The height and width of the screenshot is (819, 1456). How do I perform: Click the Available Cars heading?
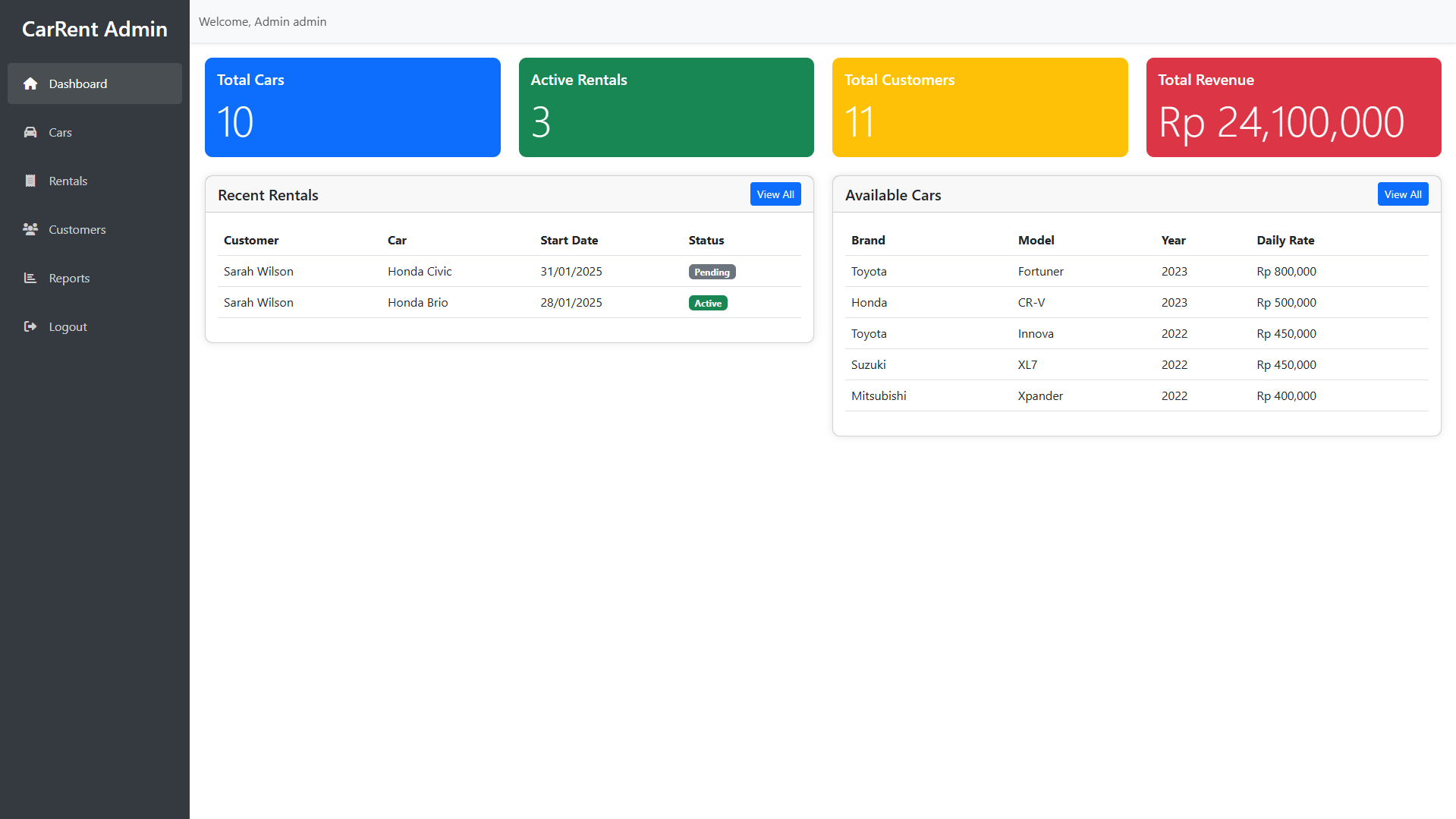(x=893, y=195)
